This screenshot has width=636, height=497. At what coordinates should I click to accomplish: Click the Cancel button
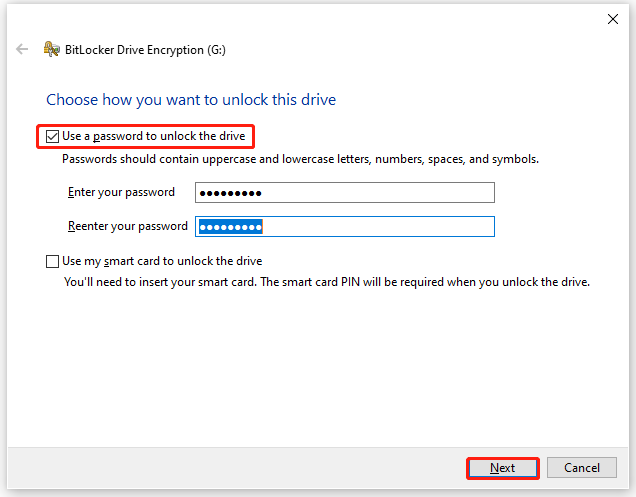click(582, 468)
